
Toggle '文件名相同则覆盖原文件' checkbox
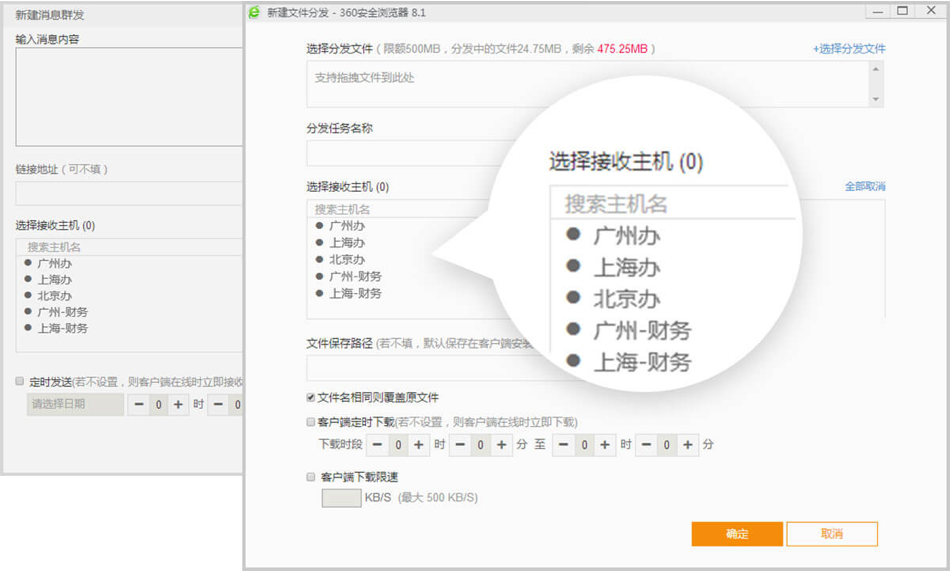311,397
